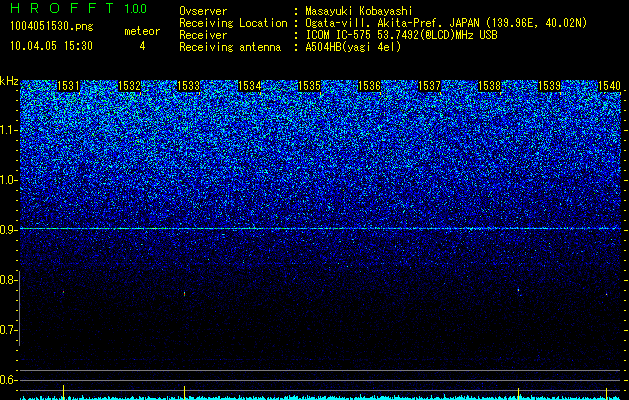Click the 1538 time marker
This screenshot has width=629, height=400.
489,86
